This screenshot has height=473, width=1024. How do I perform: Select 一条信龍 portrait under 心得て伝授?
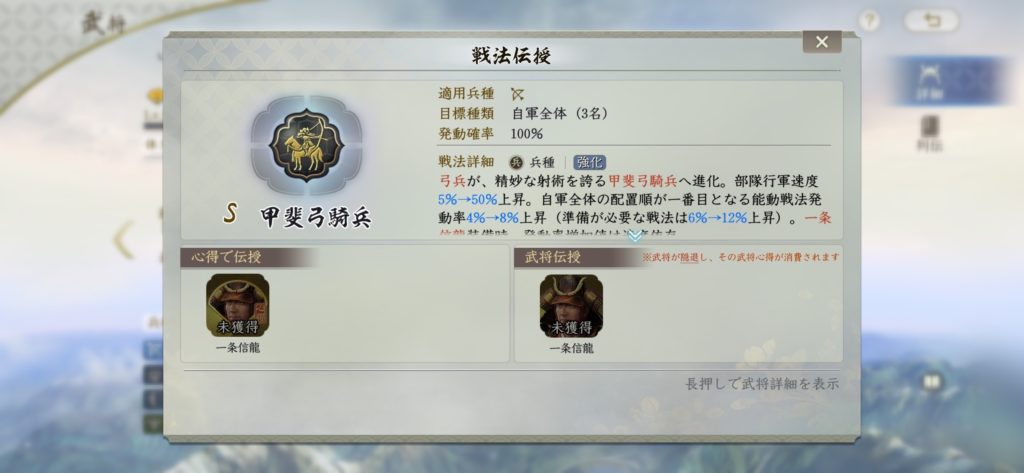(x=238, y=306)
